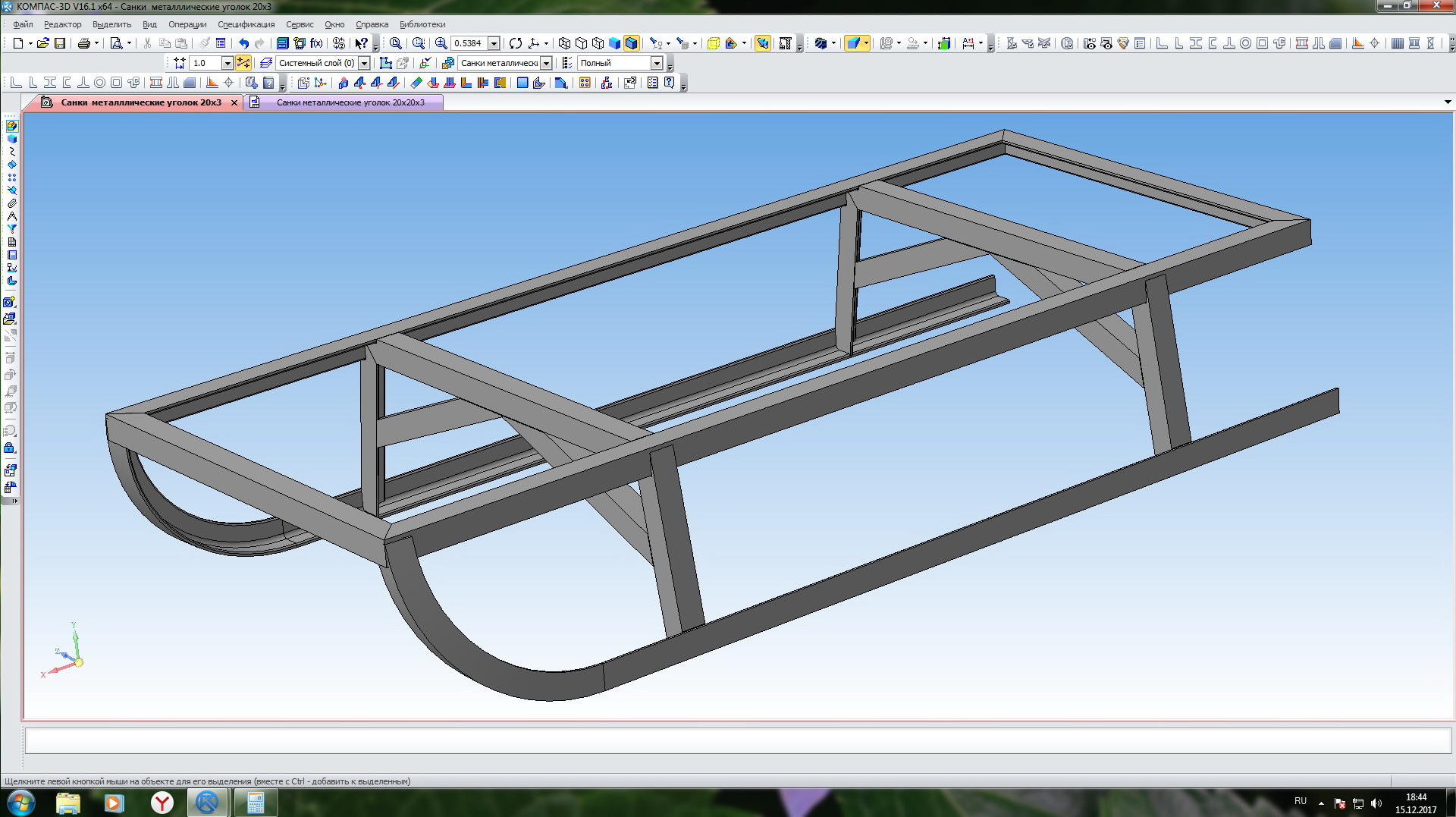
Task: Show hidden lines removed display
Action: coord(581,43)
